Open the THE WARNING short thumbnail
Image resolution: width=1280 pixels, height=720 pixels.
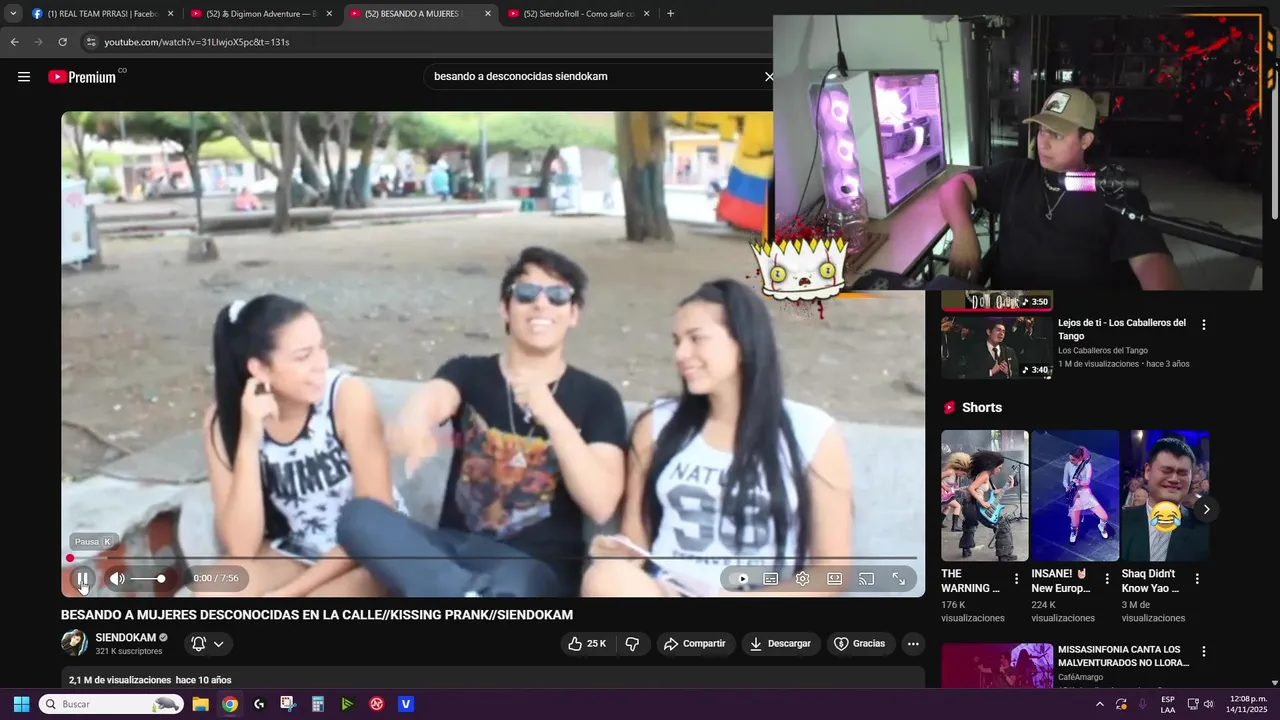coord(984,495)
